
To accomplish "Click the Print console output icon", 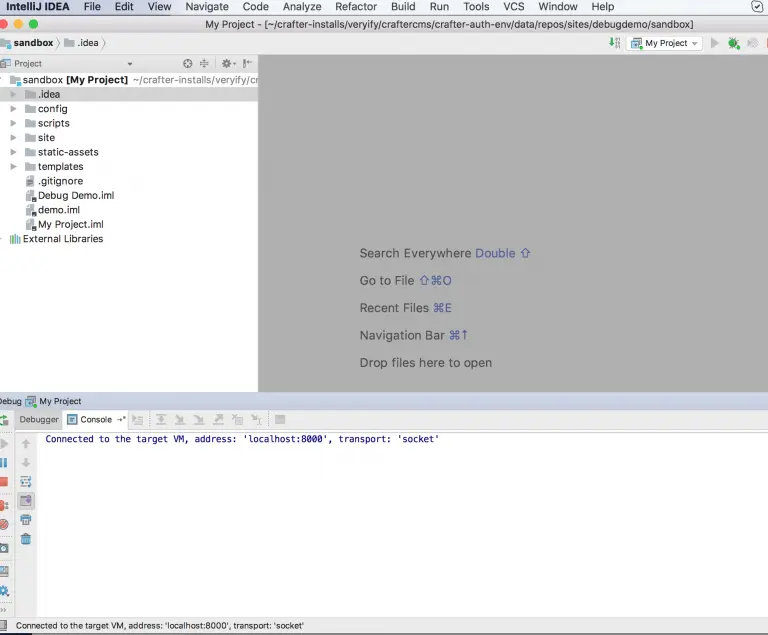I will 26,520.
